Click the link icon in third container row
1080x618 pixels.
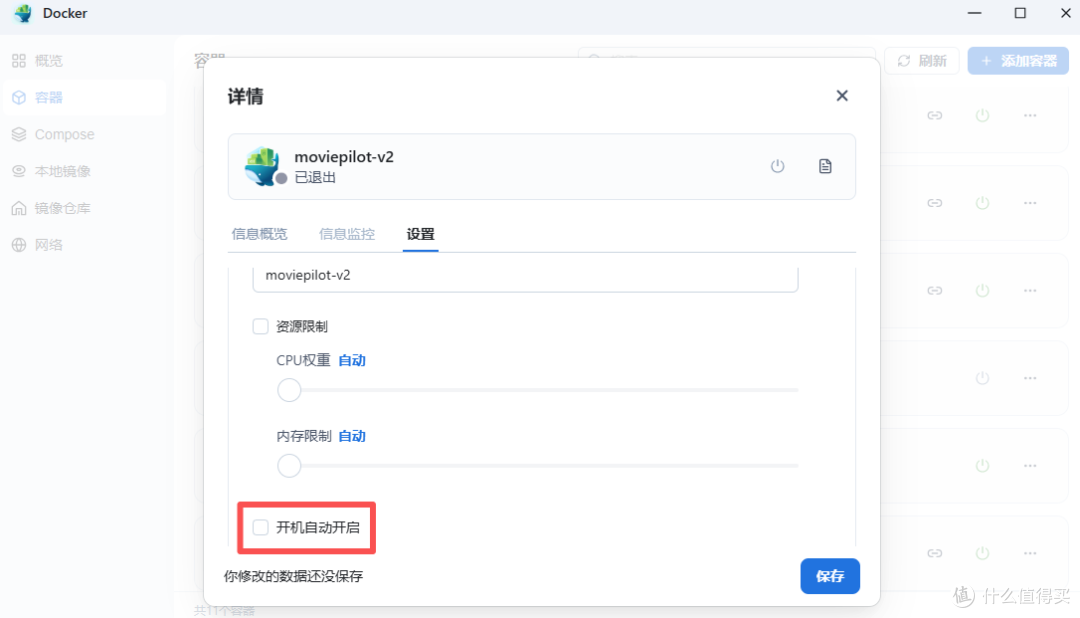click(935, 290)
